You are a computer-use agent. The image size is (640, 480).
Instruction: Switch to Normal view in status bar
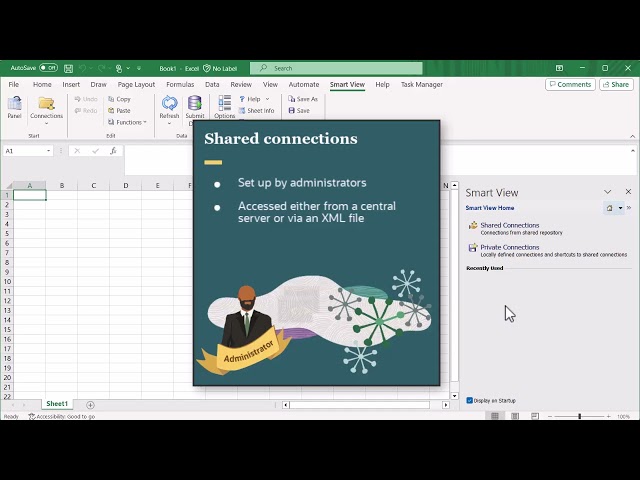click(x=495, y=416)
